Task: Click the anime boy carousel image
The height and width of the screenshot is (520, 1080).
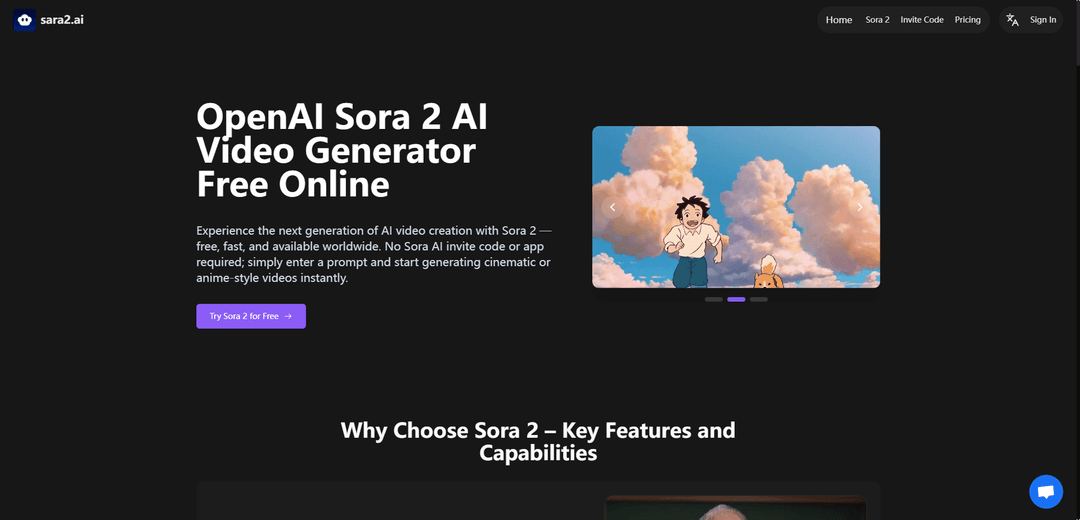Action: tap(736, 207)
